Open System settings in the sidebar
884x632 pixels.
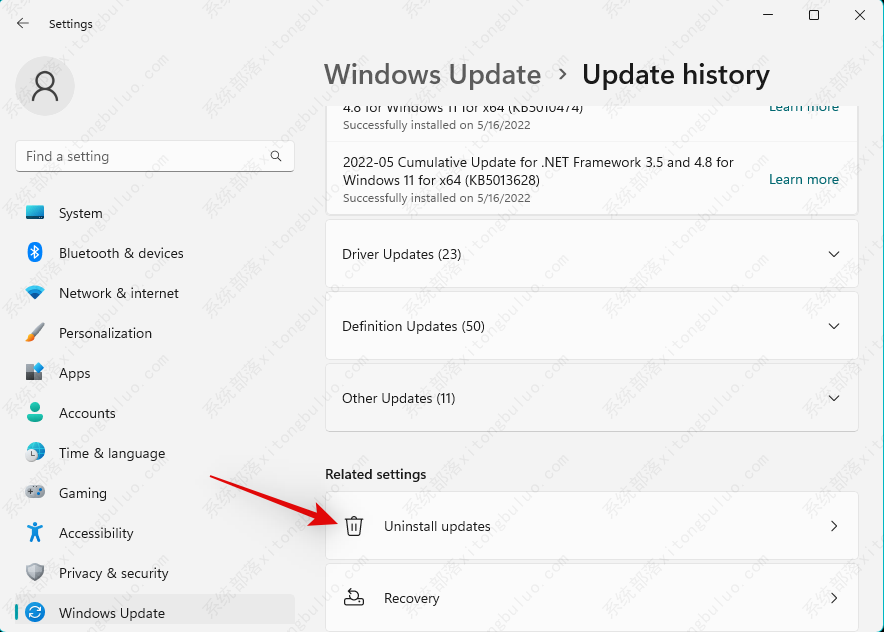pyautogui.click(x=80, y=213)
